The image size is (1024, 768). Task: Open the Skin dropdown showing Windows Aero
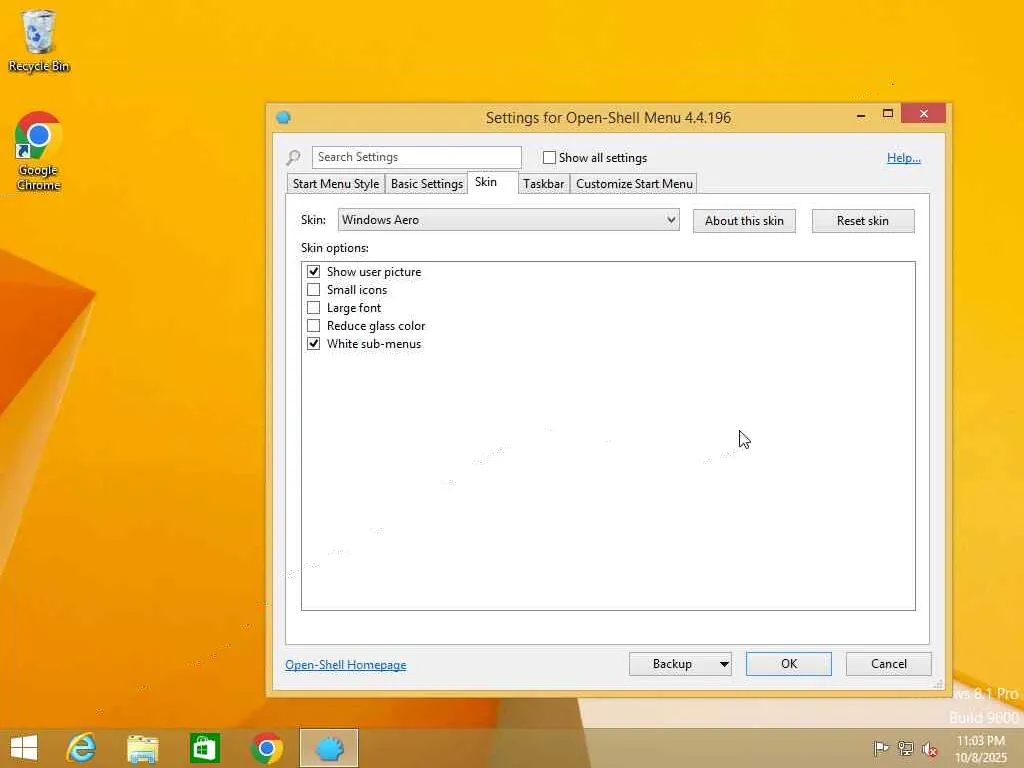[x=508, y=220]
